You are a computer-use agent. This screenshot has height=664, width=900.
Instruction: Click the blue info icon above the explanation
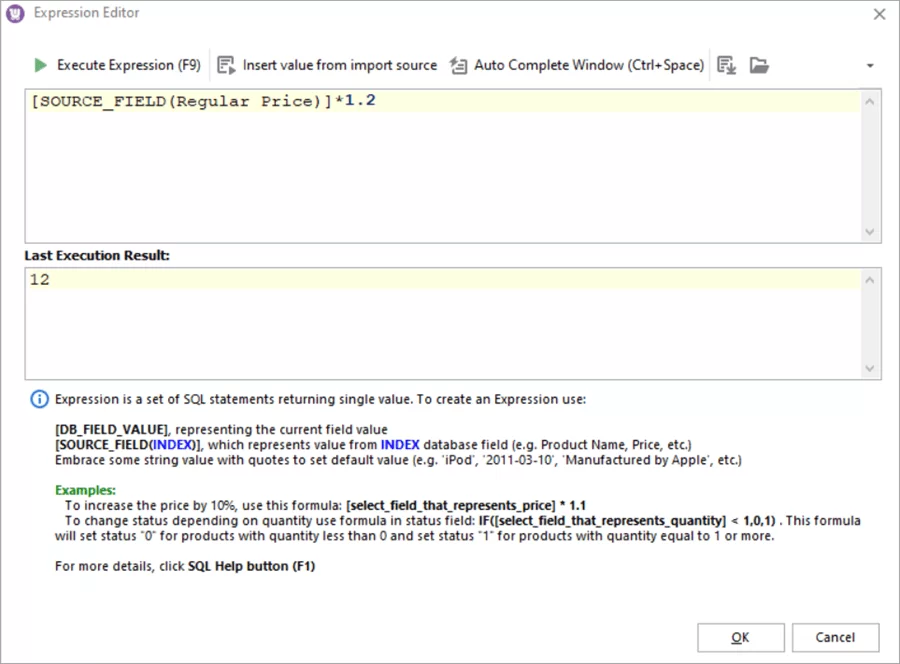pyautogui.click(x=39, y=399)
